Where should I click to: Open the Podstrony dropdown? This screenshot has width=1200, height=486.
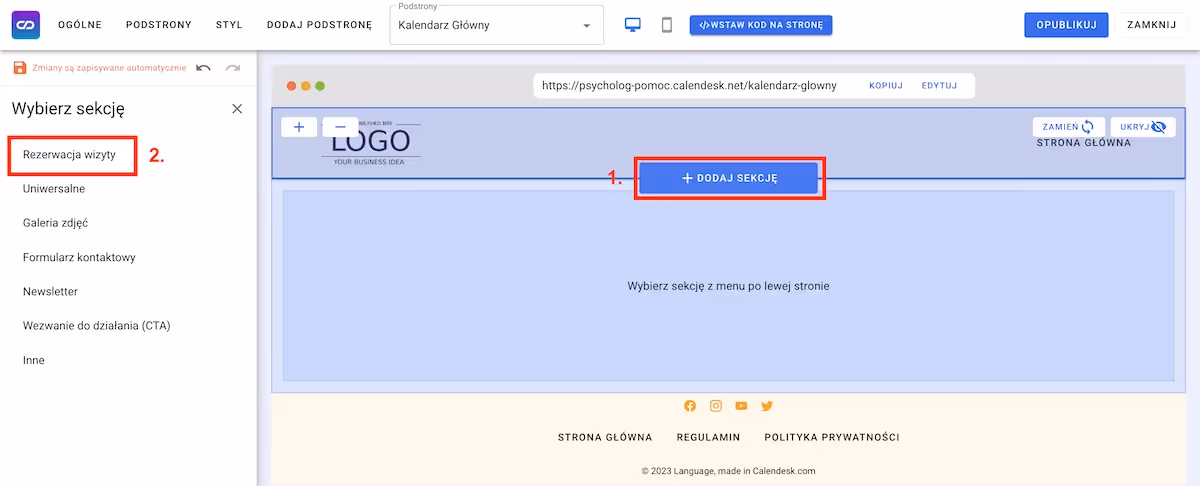coord(496,25)
